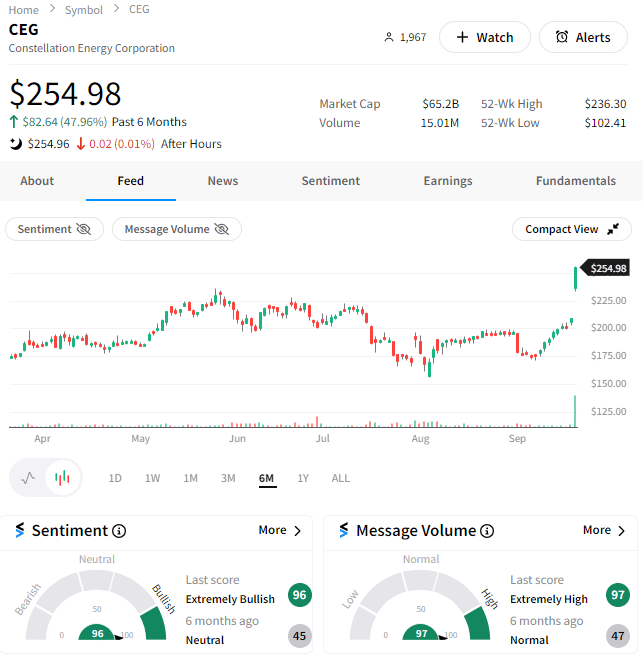Set chart range to 1D
Viewport: 643px width, 656px height.
pos(115,478)
